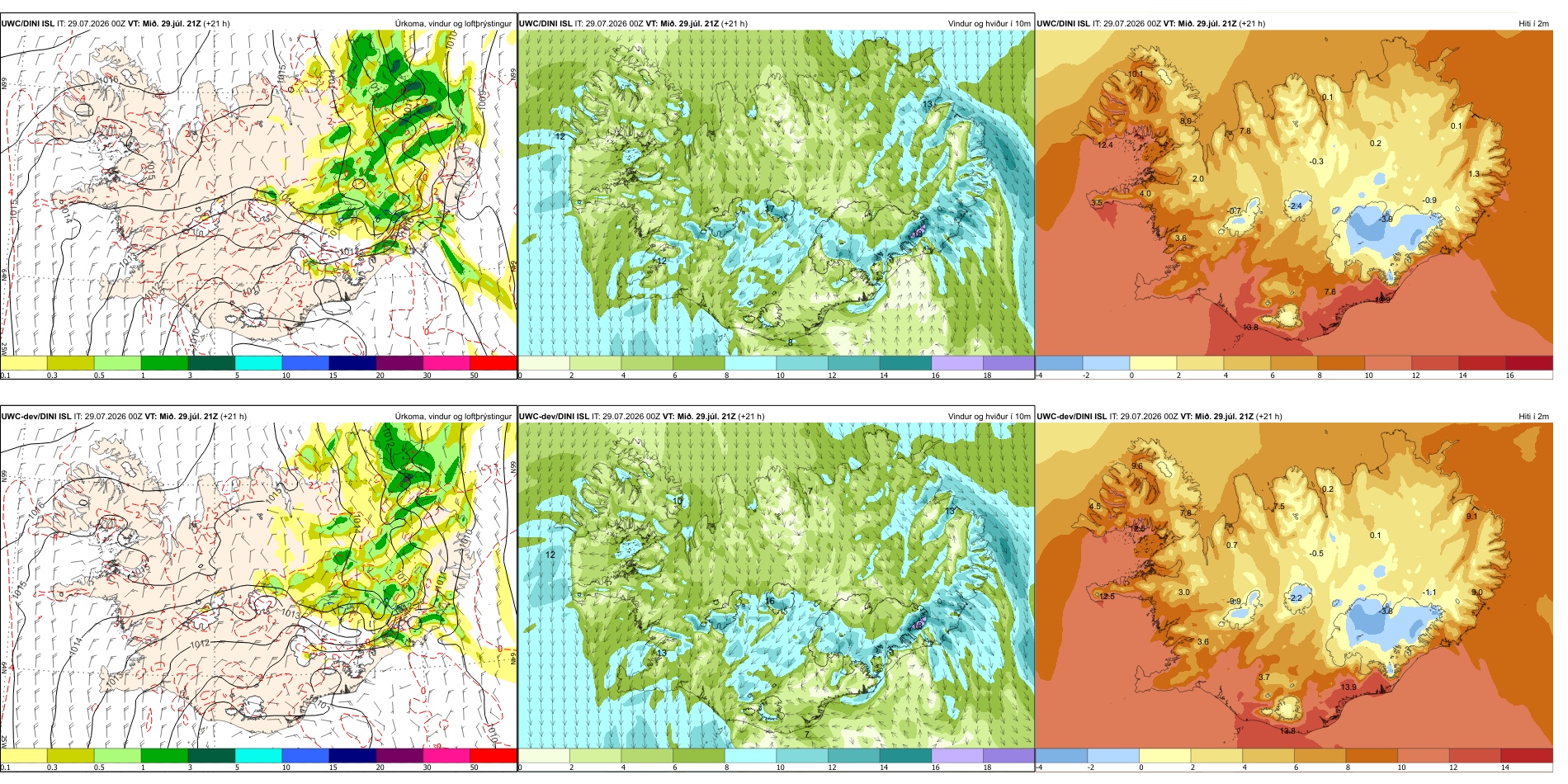1568x784 pixels.
Task: Click the dark teal 14 swatch in UWC-dev wind legend
Action: 905,755
